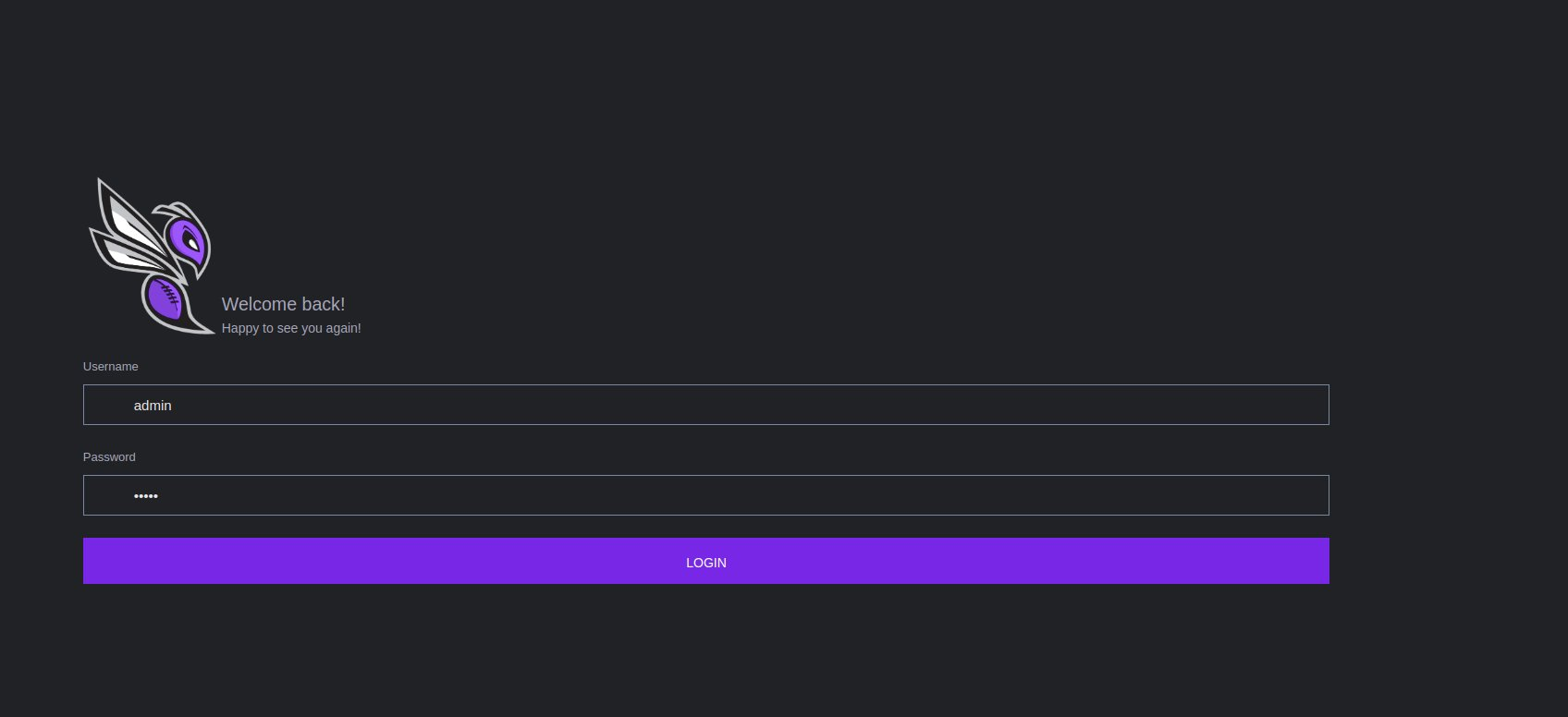1568x717 pixels.
Task: Click the masked password dots
Action: pos(146,496)
